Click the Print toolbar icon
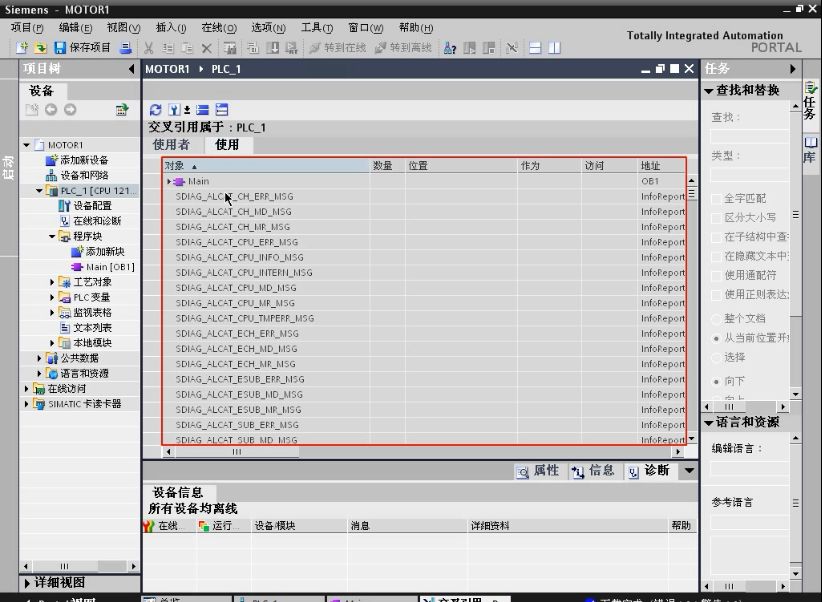 (126, 48)
